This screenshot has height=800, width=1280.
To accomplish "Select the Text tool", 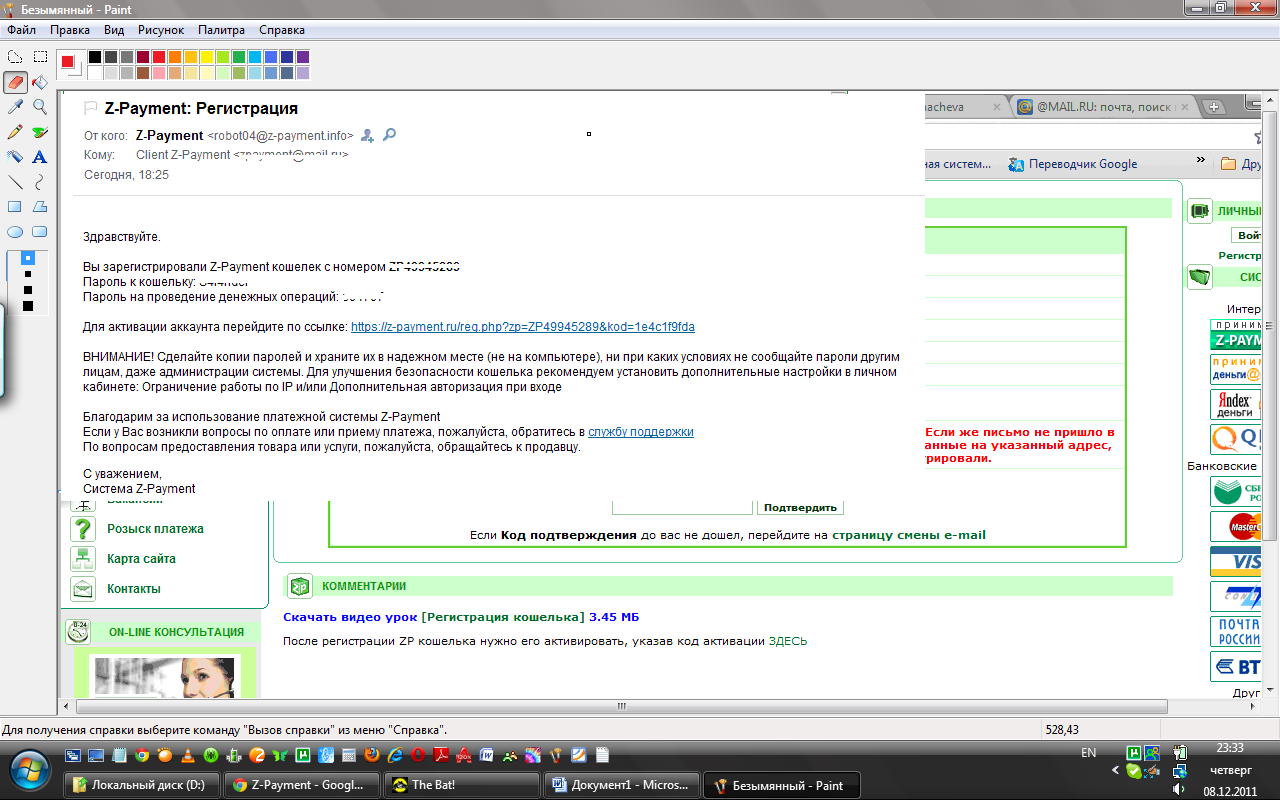I will coord(40,156).
